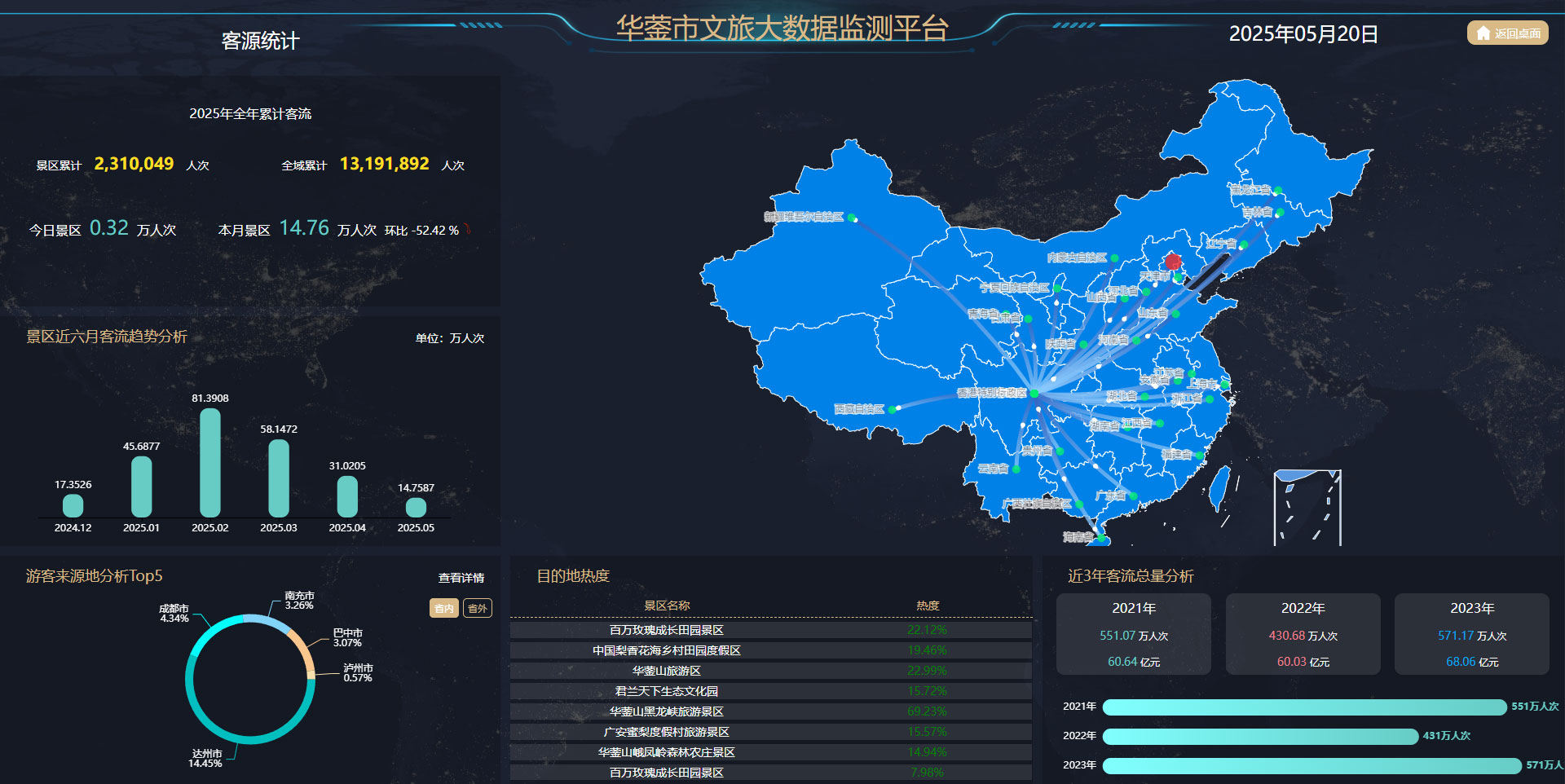
Task: Open the 查看详情 link
Action: [x=461, y=578]
